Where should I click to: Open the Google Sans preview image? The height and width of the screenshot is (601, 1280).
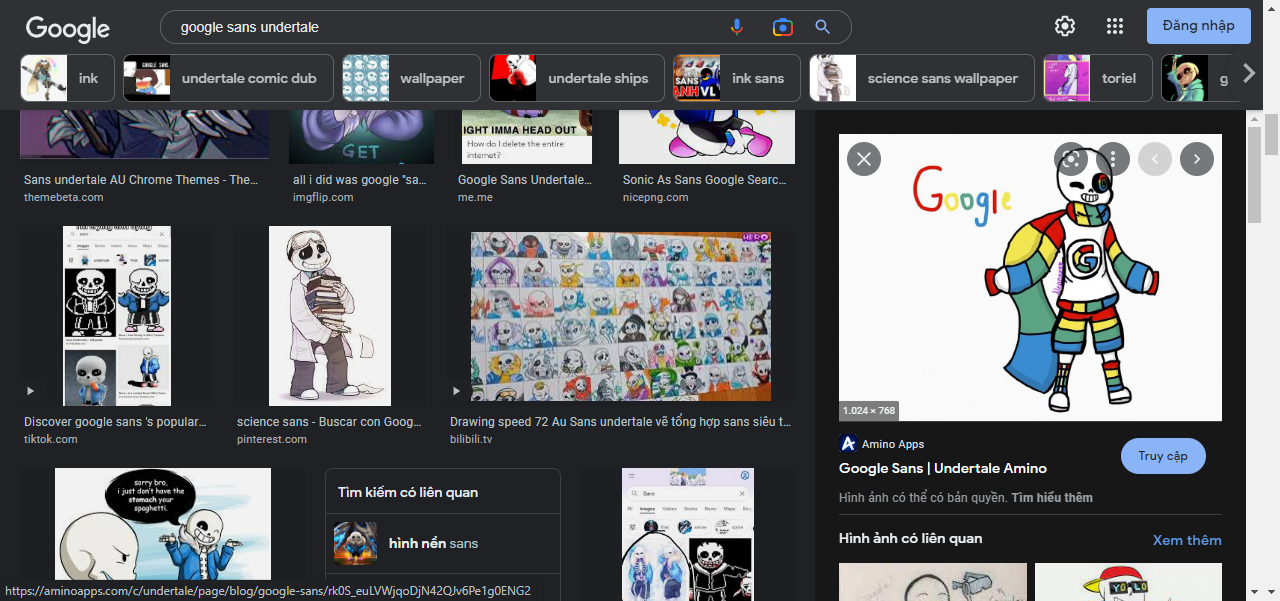coord(1030,277)
